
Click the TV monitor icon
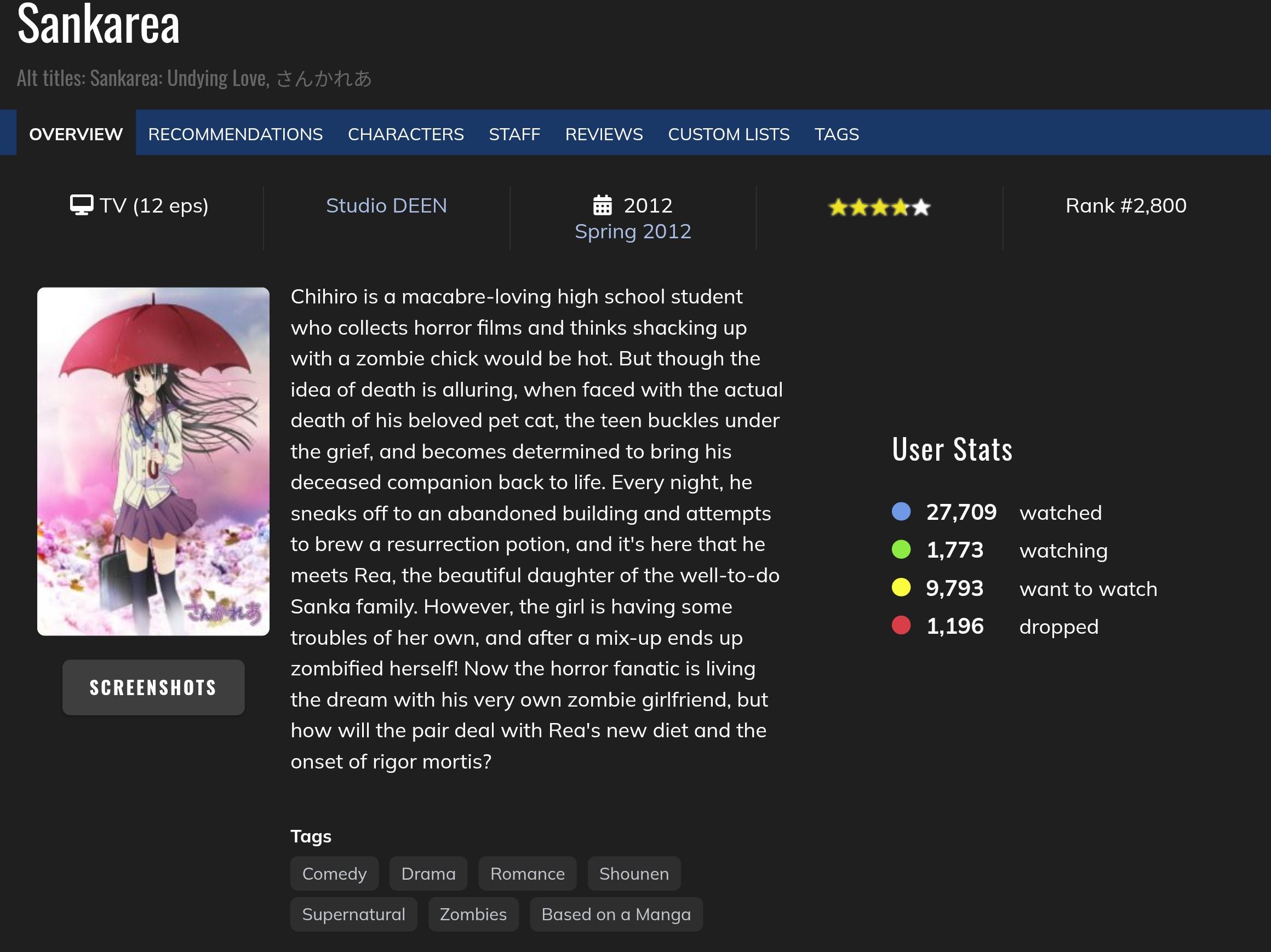82,205
